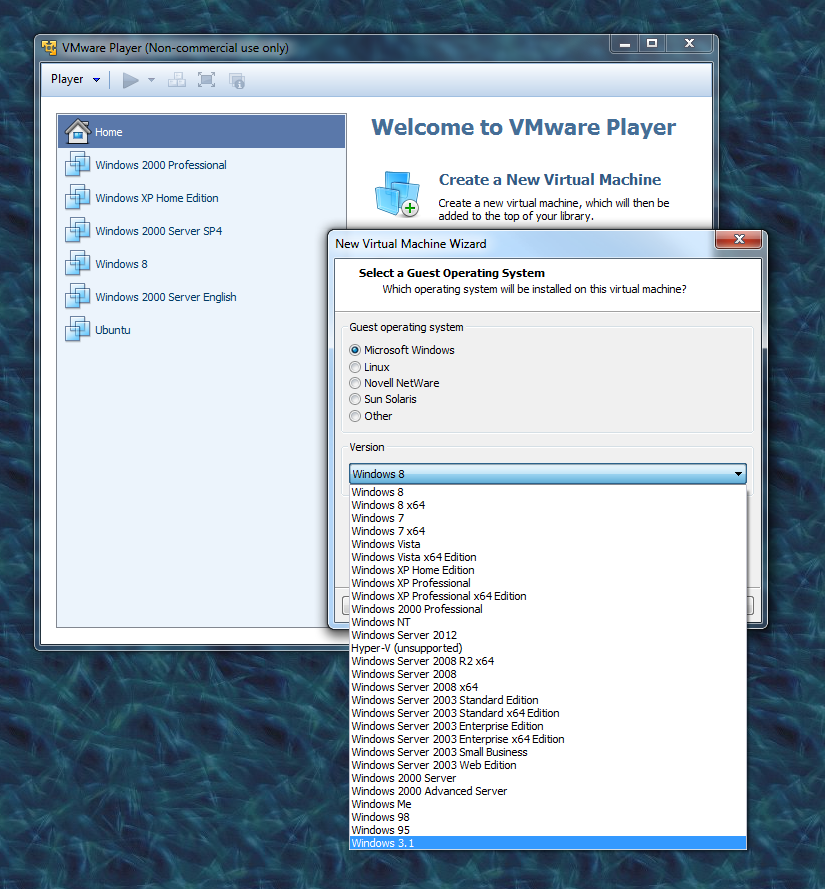Collapse the Version combo box arrow
This screenshot has height=889, width=825.
[x=738, y=474]
